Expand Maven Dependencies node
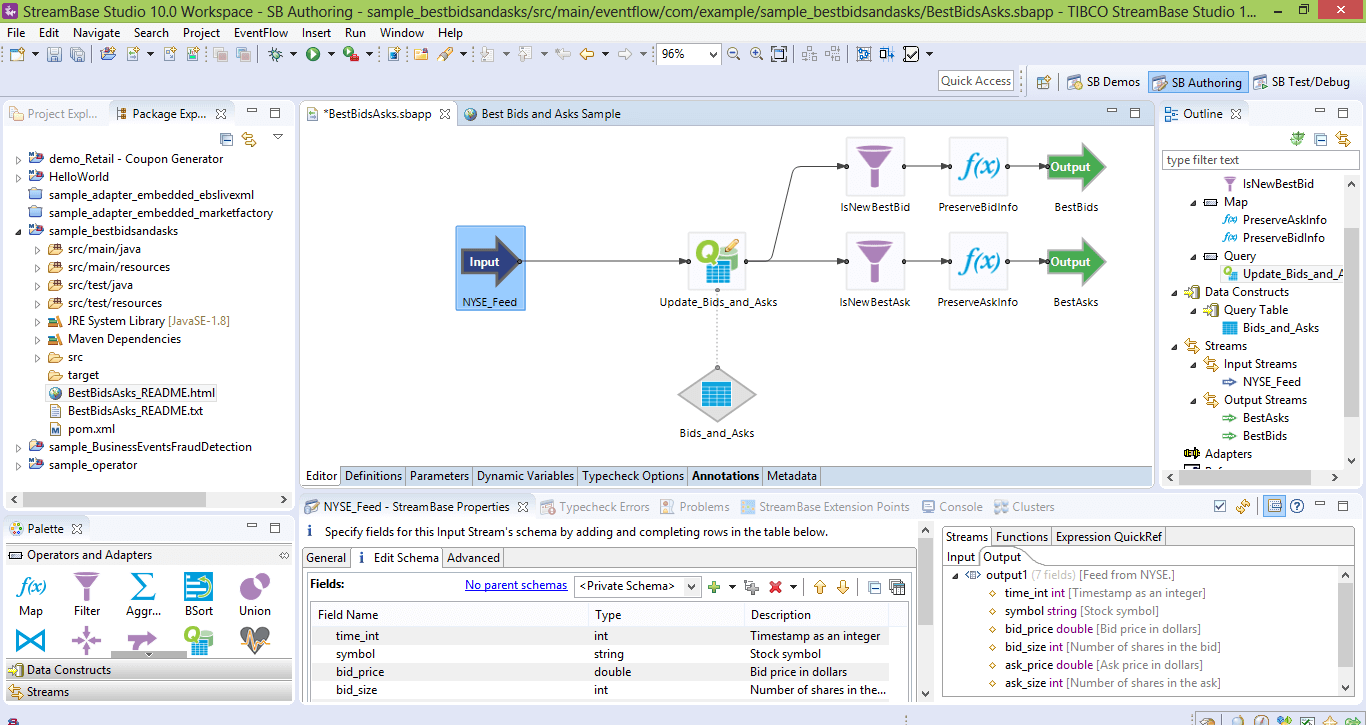 click(x=36, y=339)
